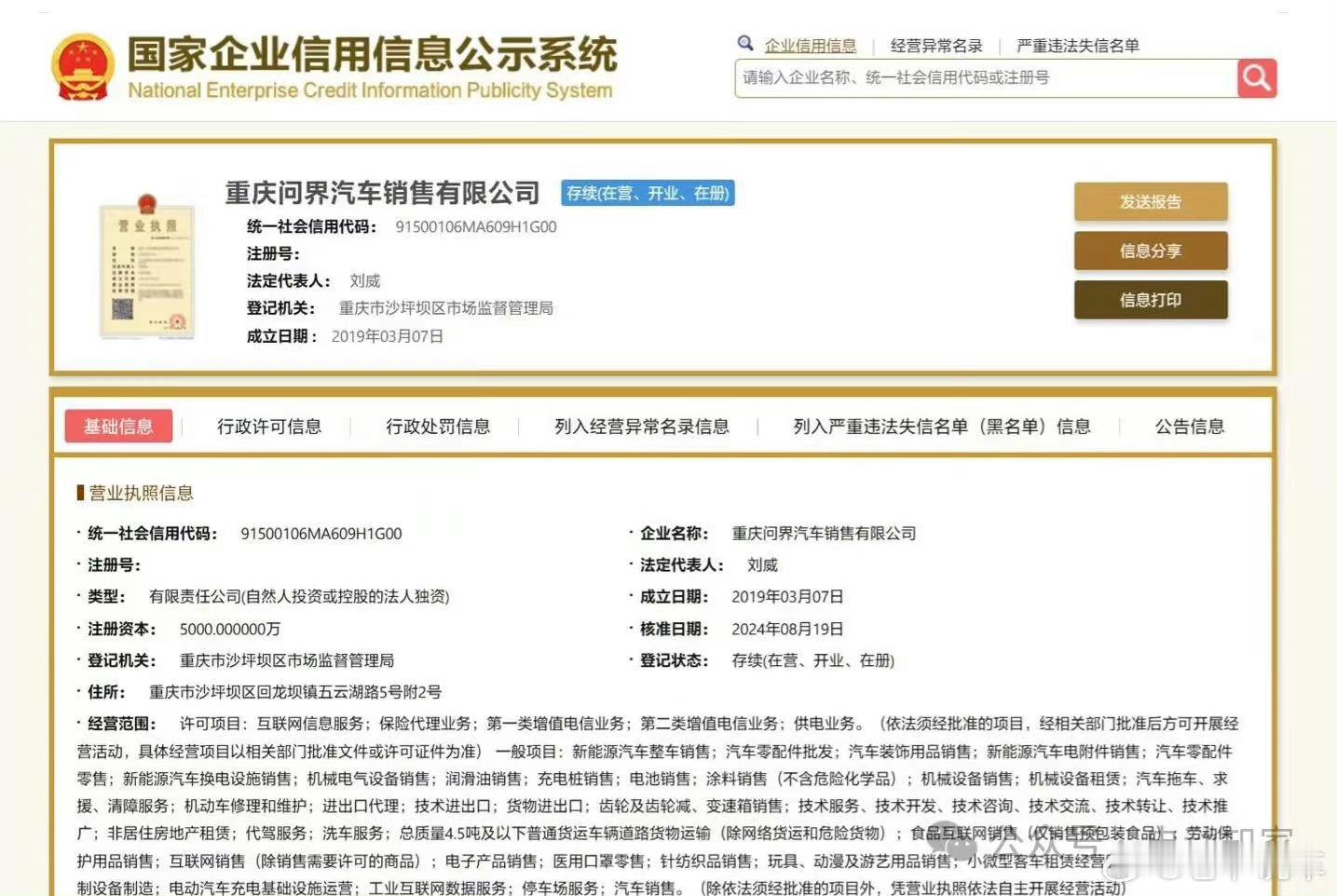Viewport: 1337px width, 896px height.
Task: Click the 营业执照信息 section heading
Action: pyautogui.click(x=141, y=493)
